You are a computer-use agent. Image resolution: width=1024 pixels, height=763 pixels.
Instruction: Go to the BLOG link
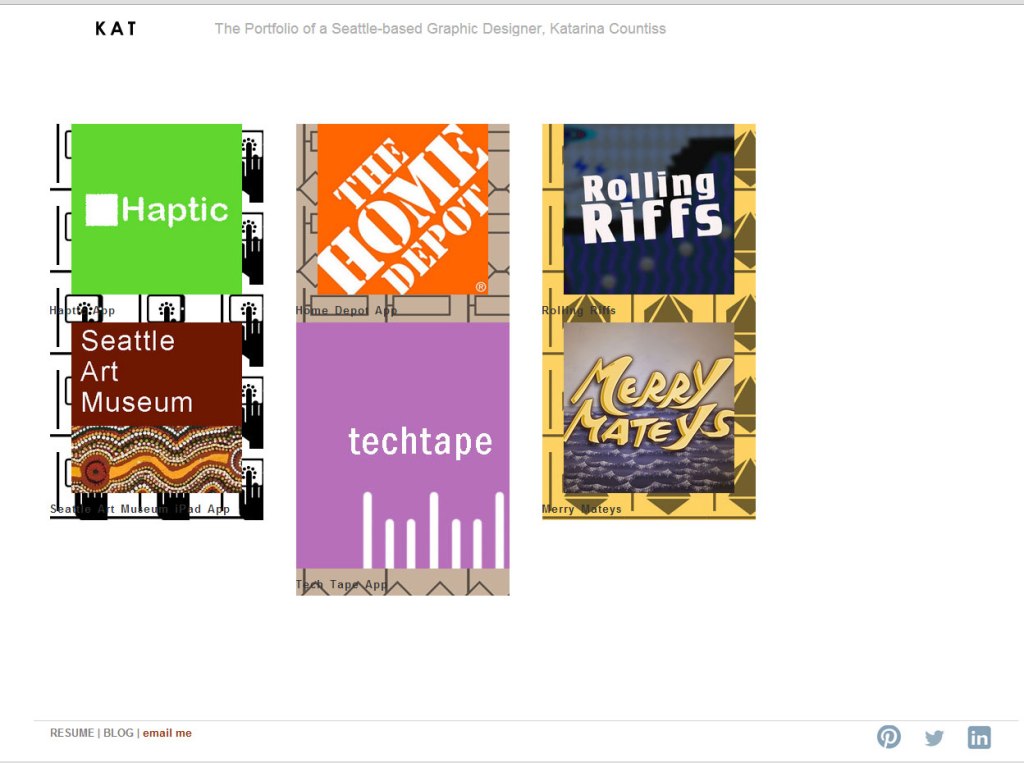click(118, 733)
